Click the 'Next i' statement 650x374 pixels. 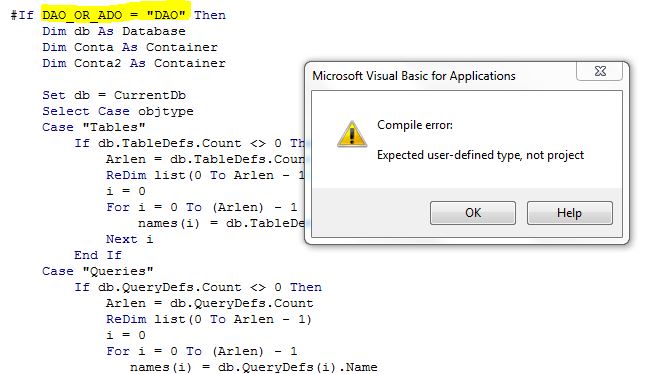tap(130, 239)
